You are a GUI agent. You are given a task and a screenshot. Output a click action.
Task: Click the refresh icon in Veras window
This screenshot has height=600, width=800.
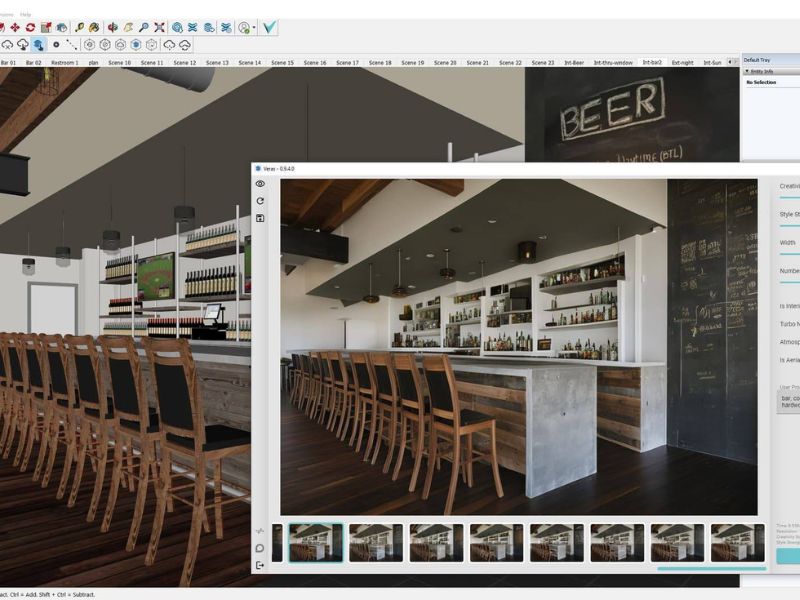260,201
